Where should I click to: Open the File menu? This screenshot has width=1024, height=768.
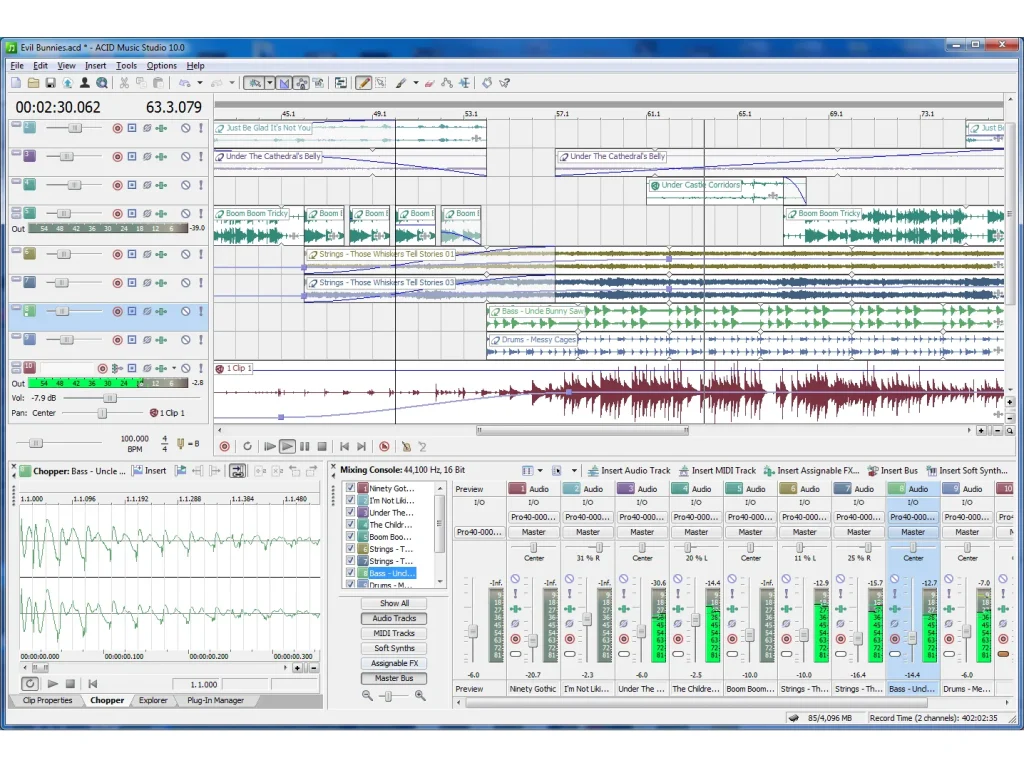click(x=17, y=65)
